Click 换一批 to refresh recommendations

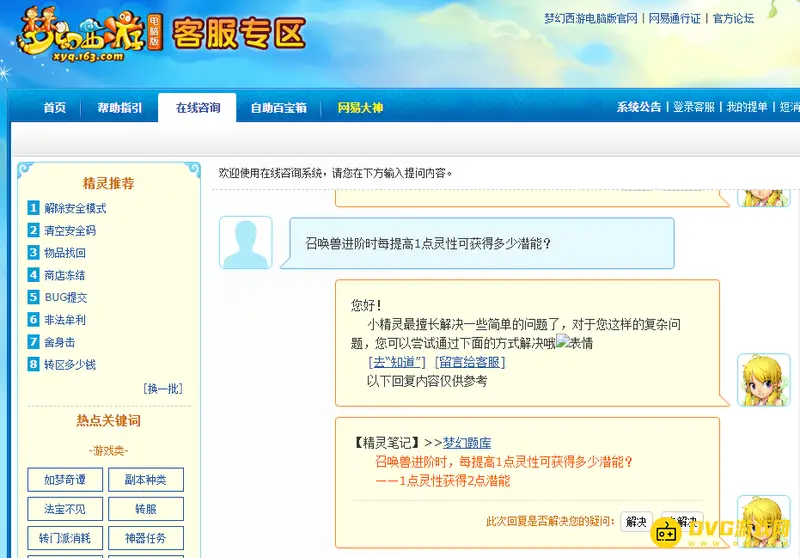click(x=163, y=389)
